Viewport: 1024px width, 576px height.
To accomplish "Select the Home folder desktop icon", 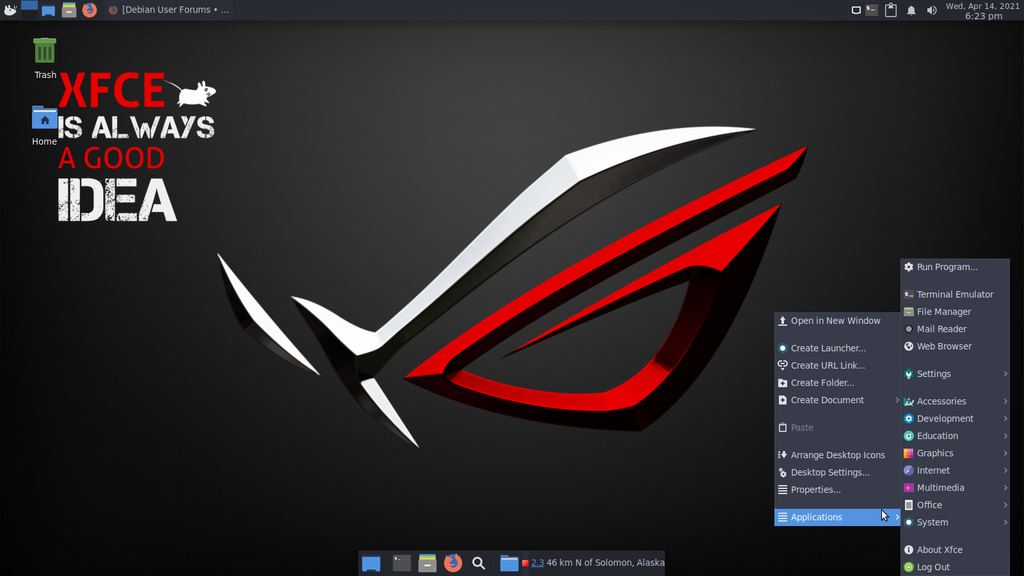I will point(44,126).
